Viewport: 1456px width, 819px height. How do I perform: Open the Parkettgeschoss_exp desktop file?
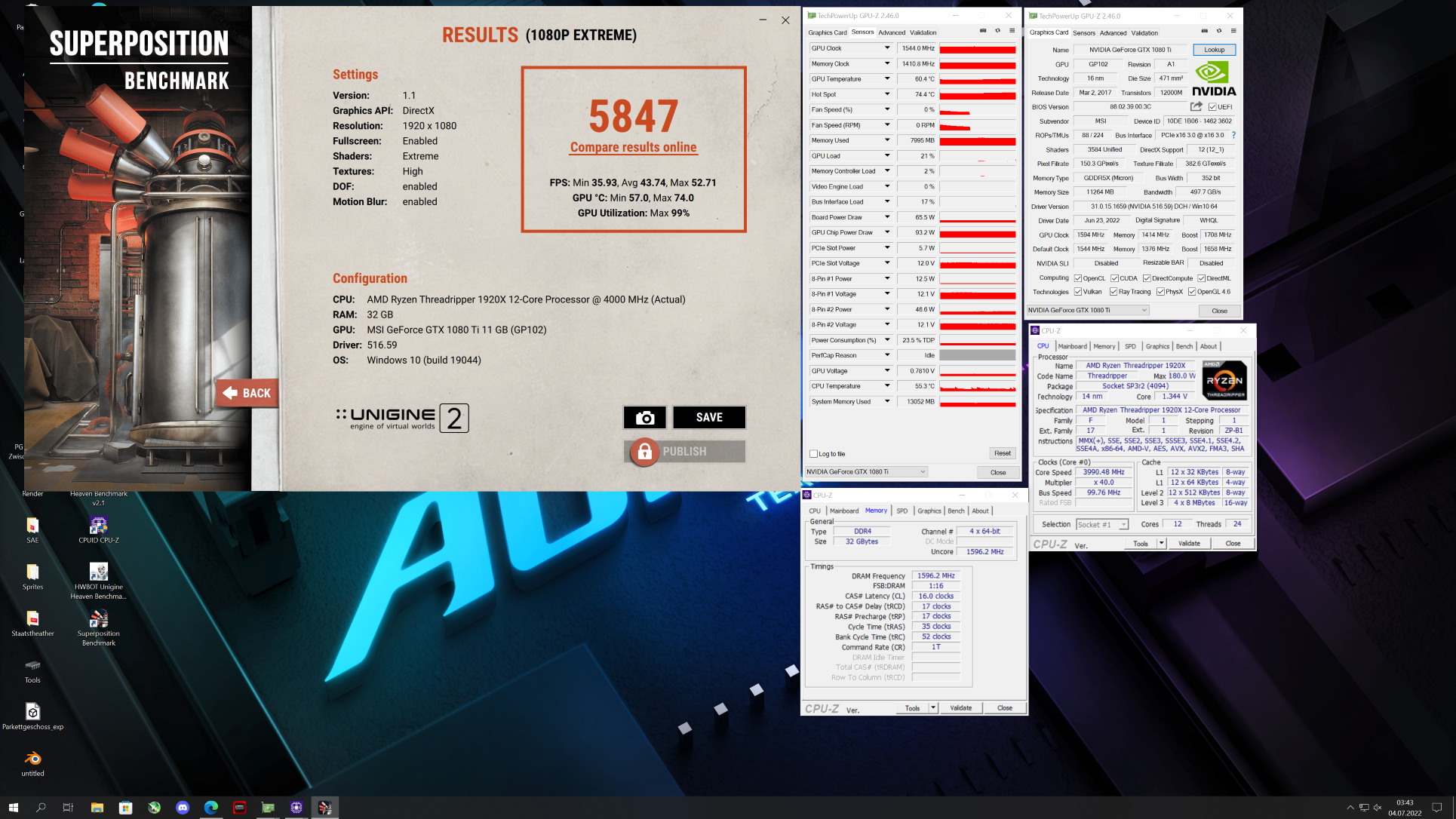pos(32,716)
